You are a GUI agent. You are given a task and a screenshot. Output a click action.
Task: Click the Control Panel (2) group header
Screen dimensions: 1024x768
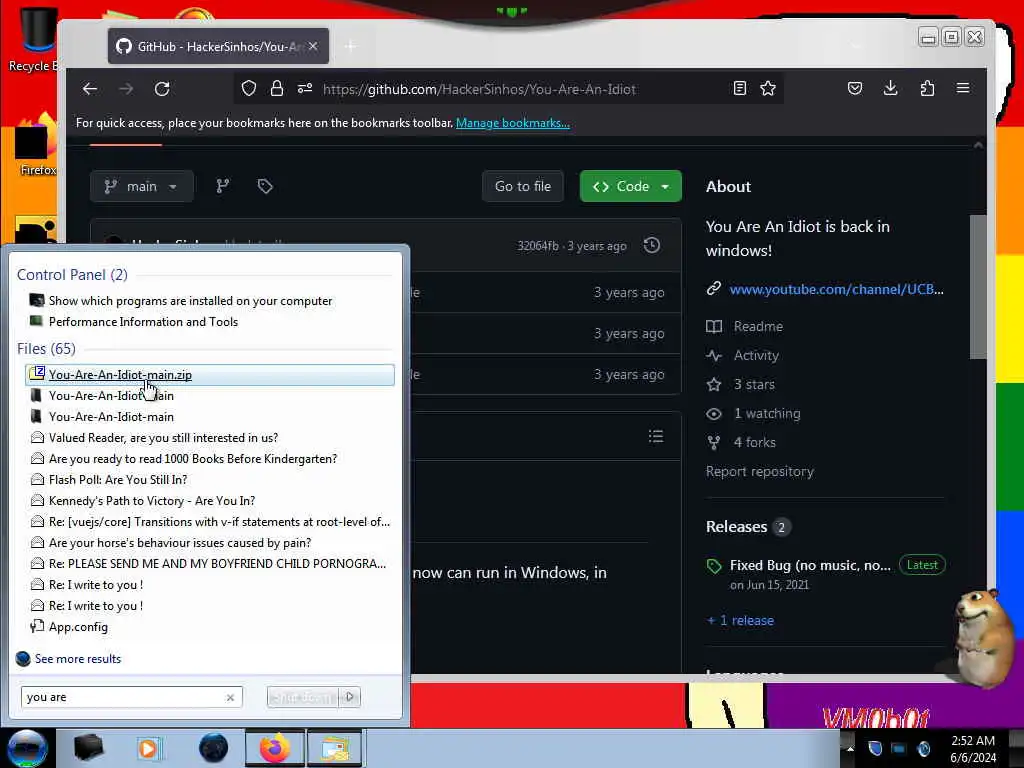coord(72,275)
